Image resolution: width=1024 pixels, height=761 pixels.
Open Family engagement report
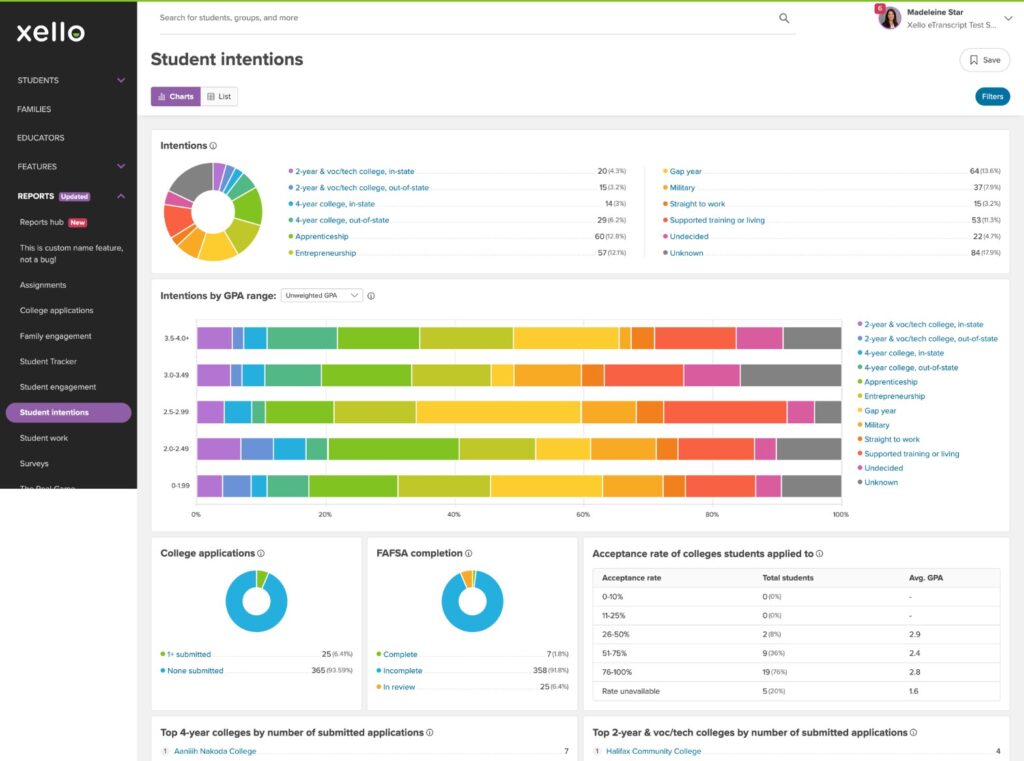click(x=56, y=336)
